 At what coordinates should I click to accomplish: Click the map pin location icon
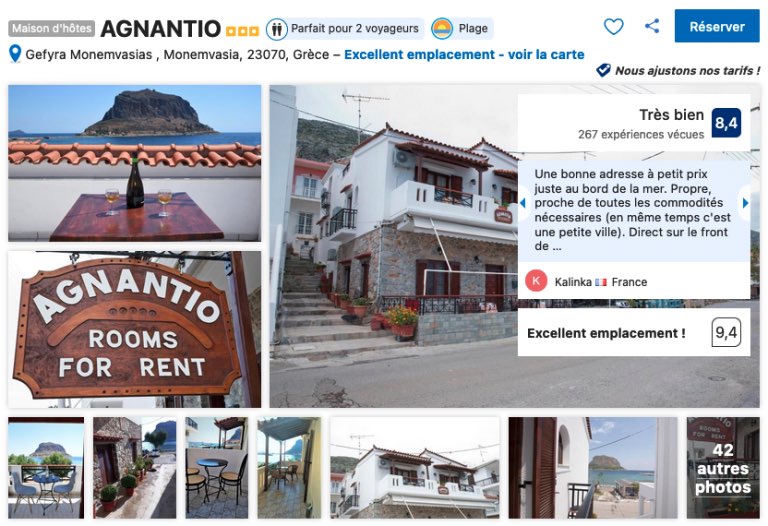click(15, 54)
